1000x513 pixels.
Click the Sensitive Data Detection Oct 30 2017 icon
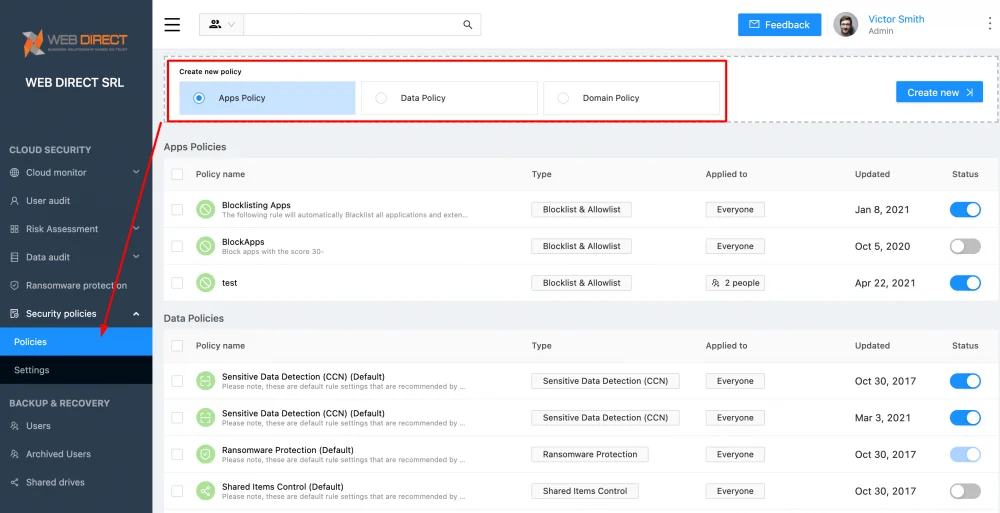[x=205, y=381]
